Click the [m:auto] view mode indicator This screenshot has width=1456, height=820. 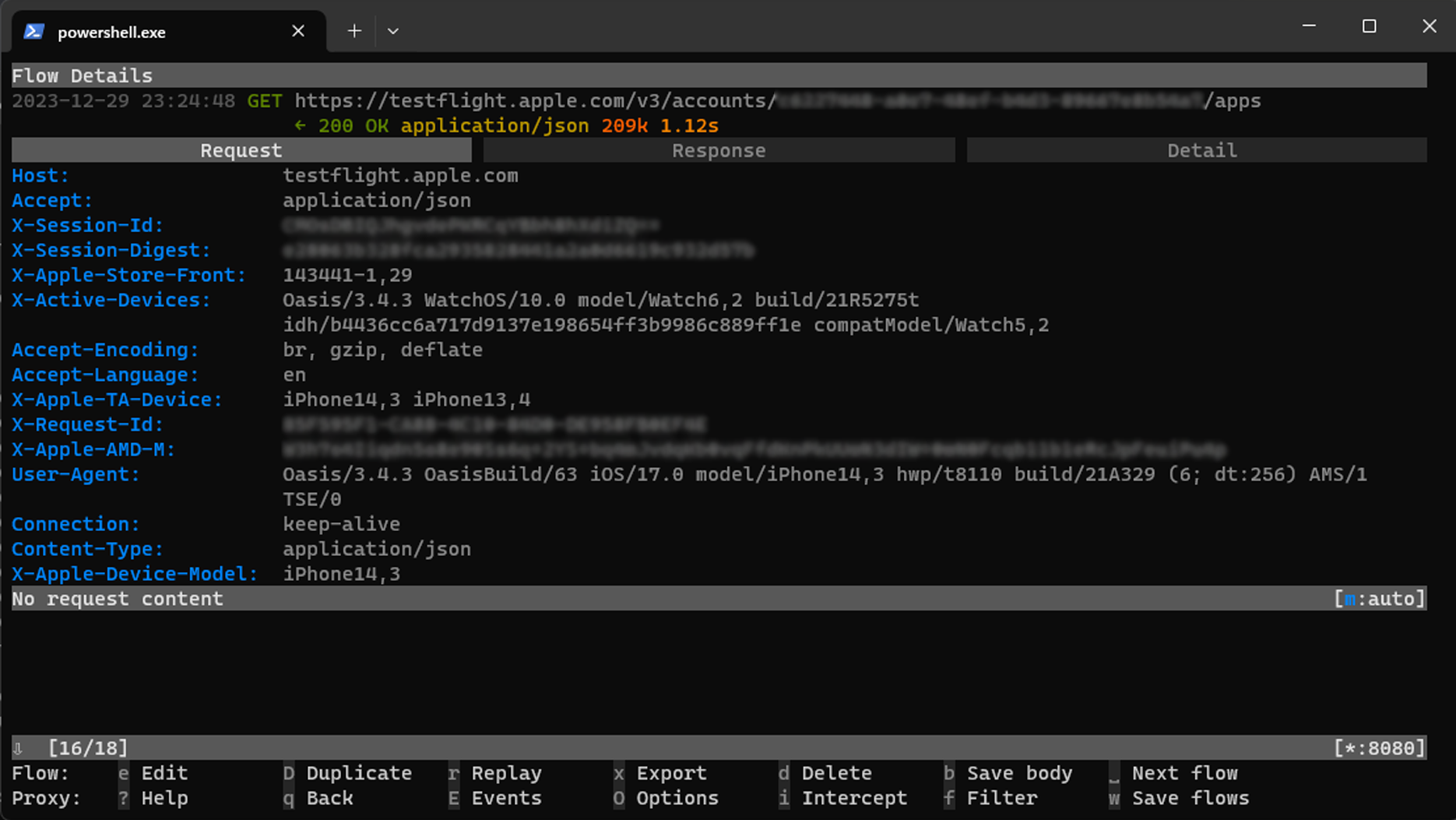pyautogui.click(x=1379, y=599)
